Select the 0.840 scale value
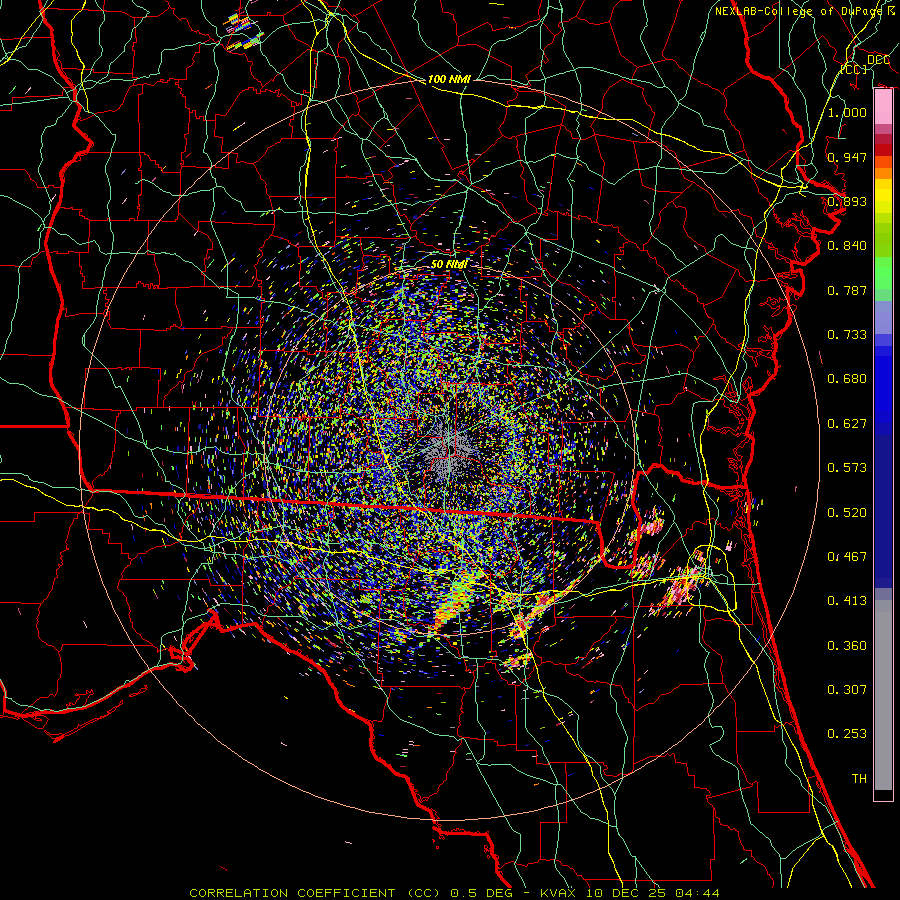This screenshot has width=900, height=900. point(847,246)
